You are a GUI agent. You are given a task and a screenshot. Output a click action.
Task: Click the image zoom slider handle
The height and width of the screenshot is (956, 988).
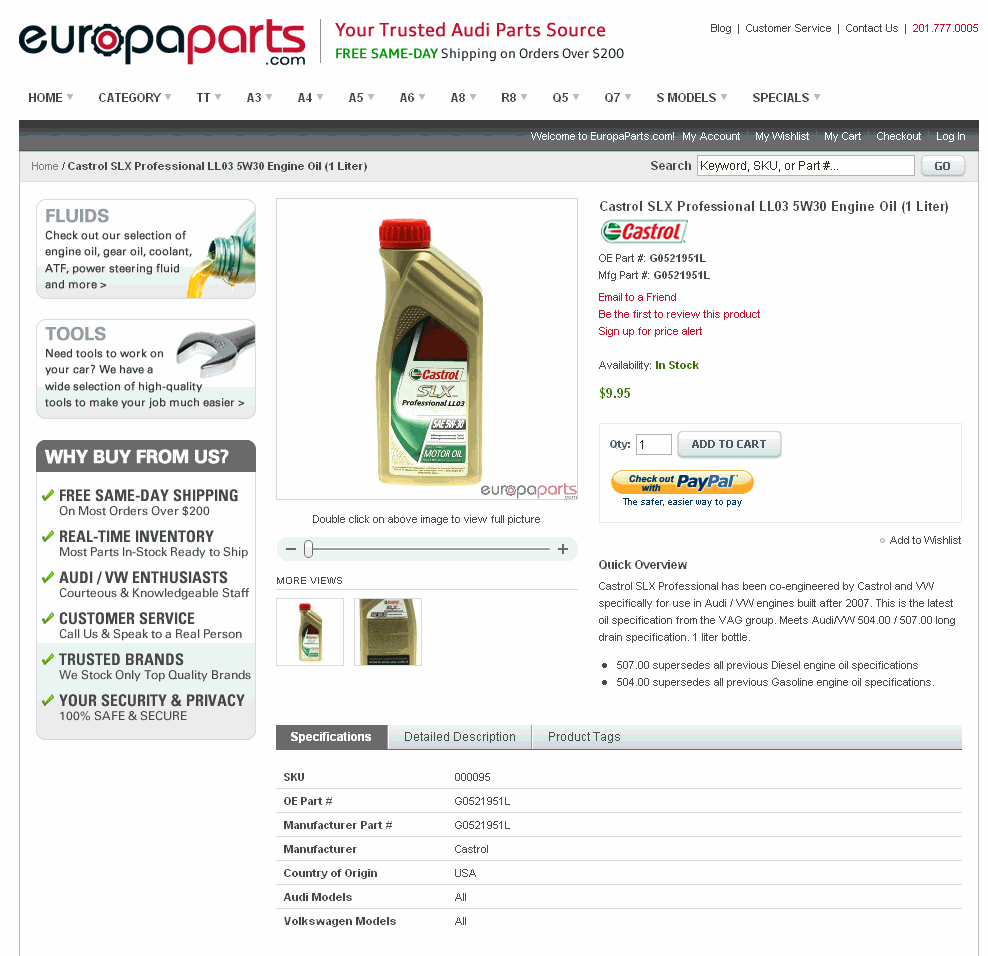(x=308, y=549)
